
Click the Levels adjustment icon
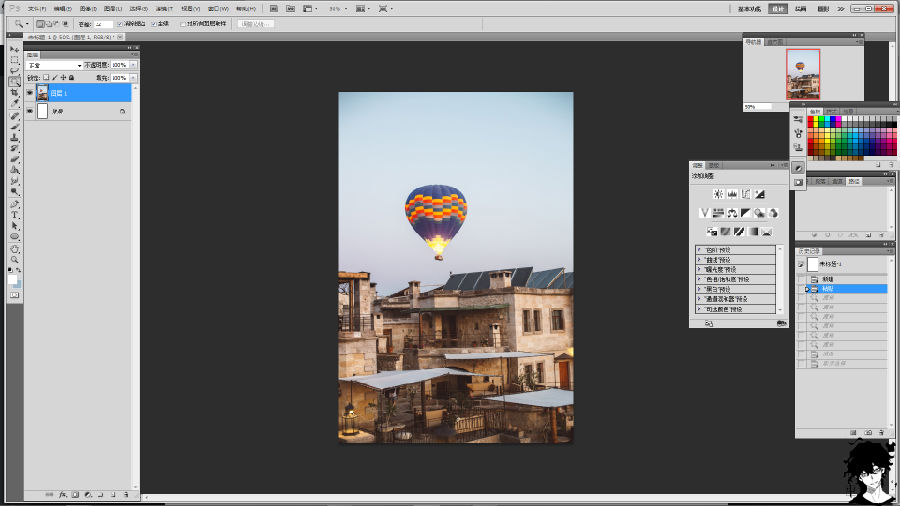[732, 194]
